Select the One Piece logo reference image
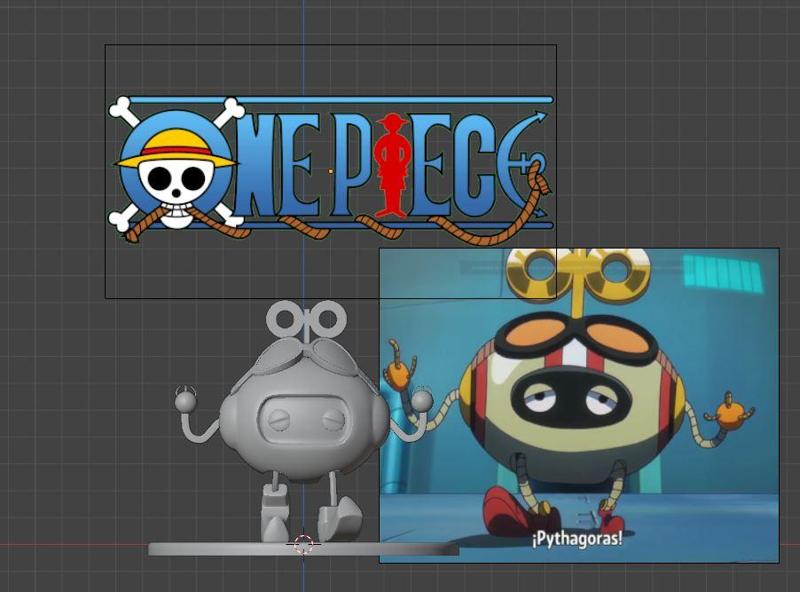 (331, 171)
